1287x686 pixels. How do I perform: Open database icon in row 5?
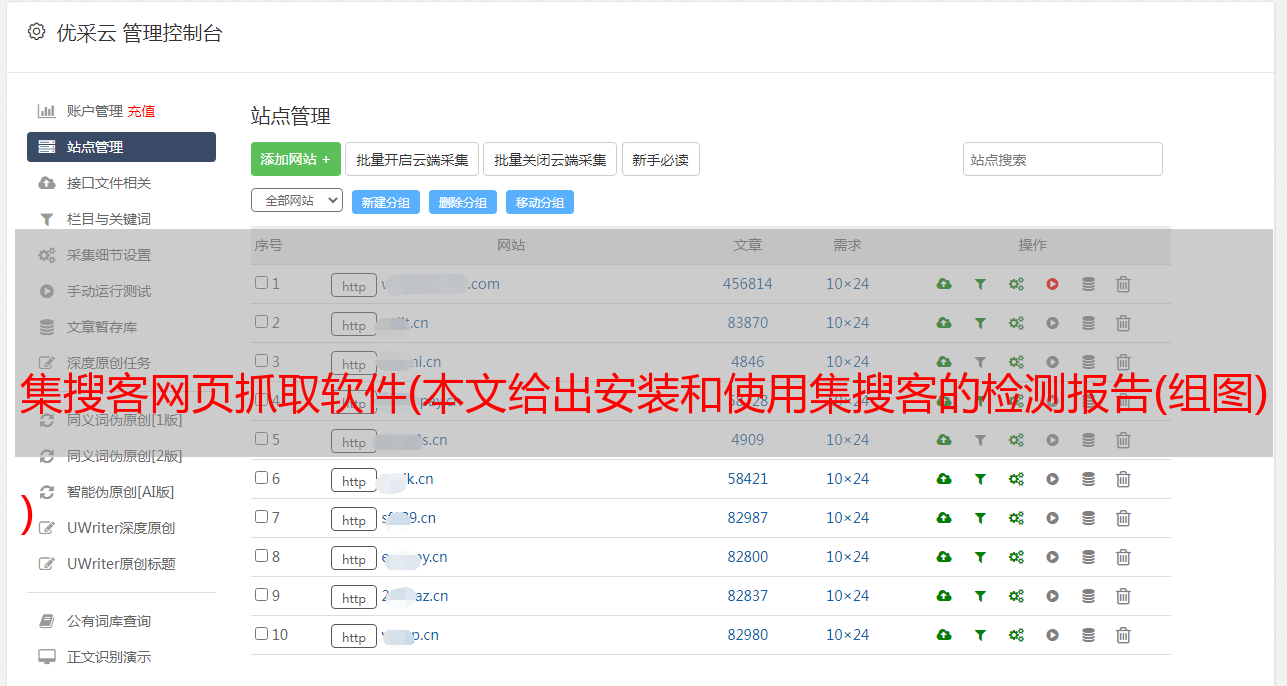click(1088, 440)
